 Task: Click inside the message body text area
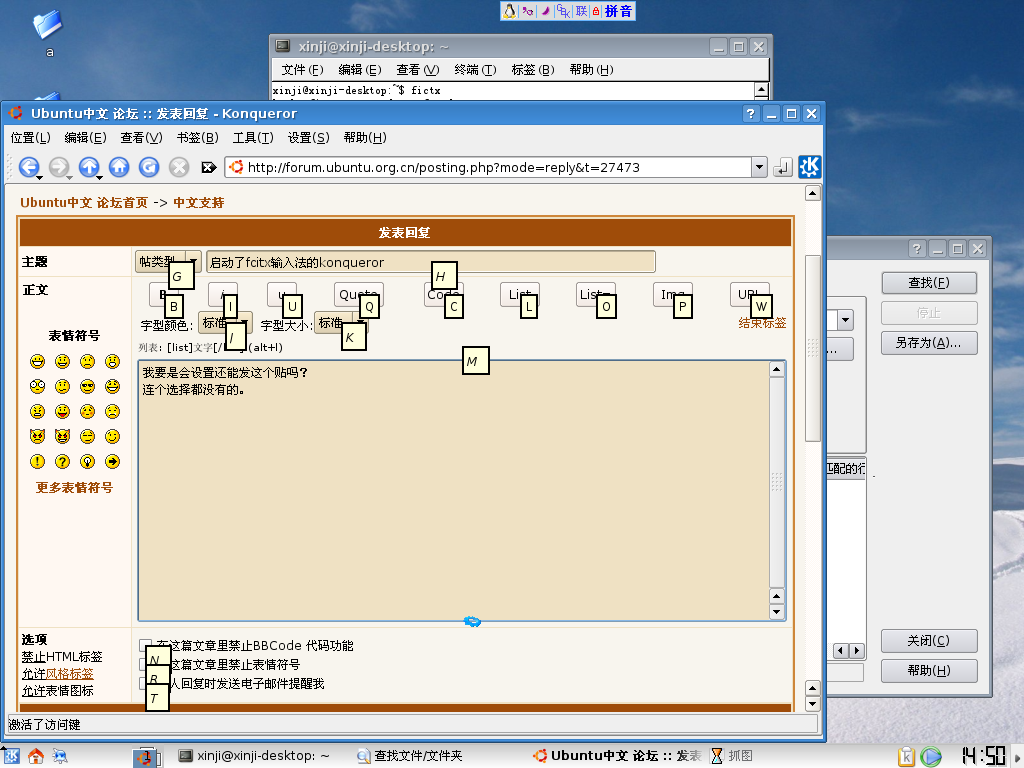454,490
